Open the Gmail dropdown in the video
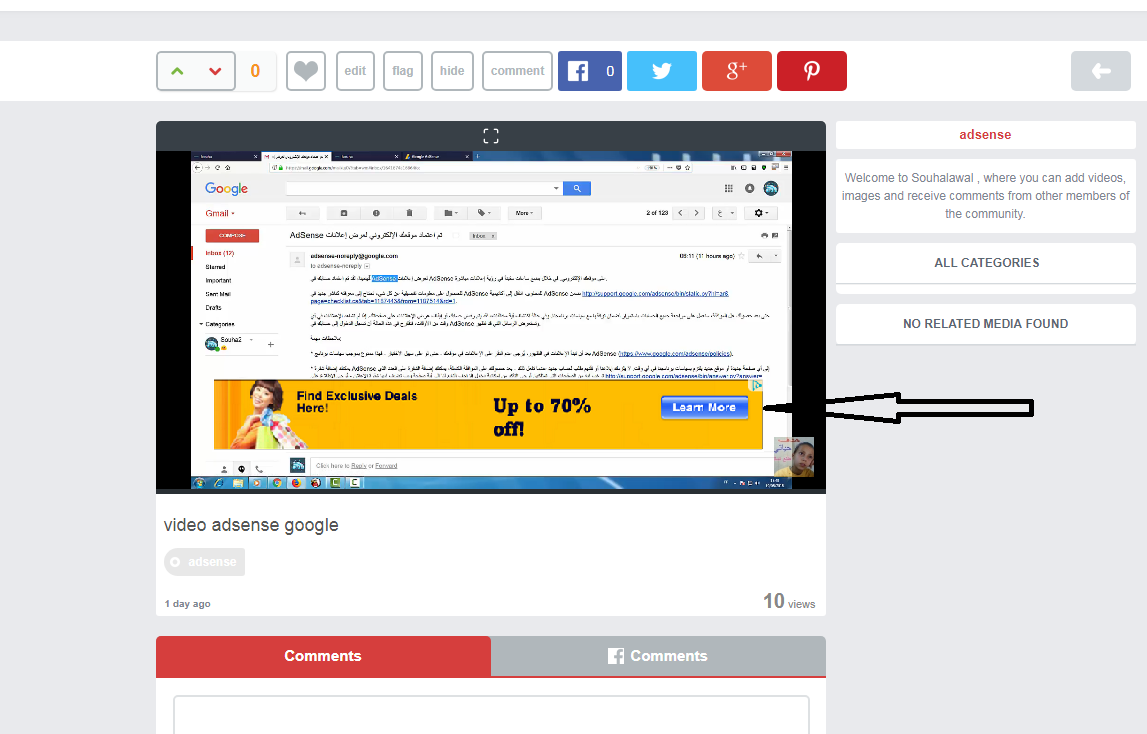The height and width of the screenshot is (734, 1147). click(219, 214)
